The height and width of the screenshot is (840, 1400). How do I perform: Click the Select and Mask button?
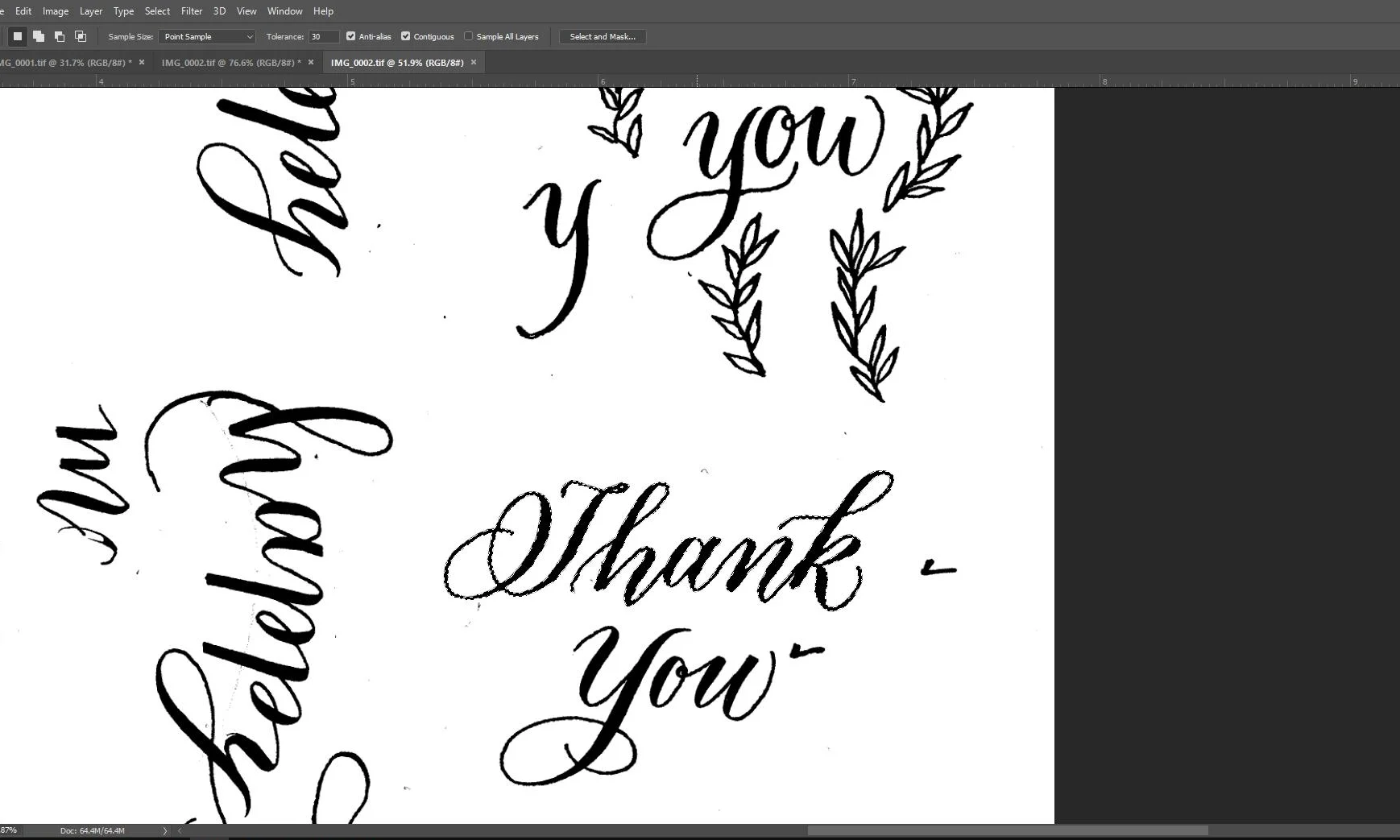pyautogui.click(x=603, y=36)
